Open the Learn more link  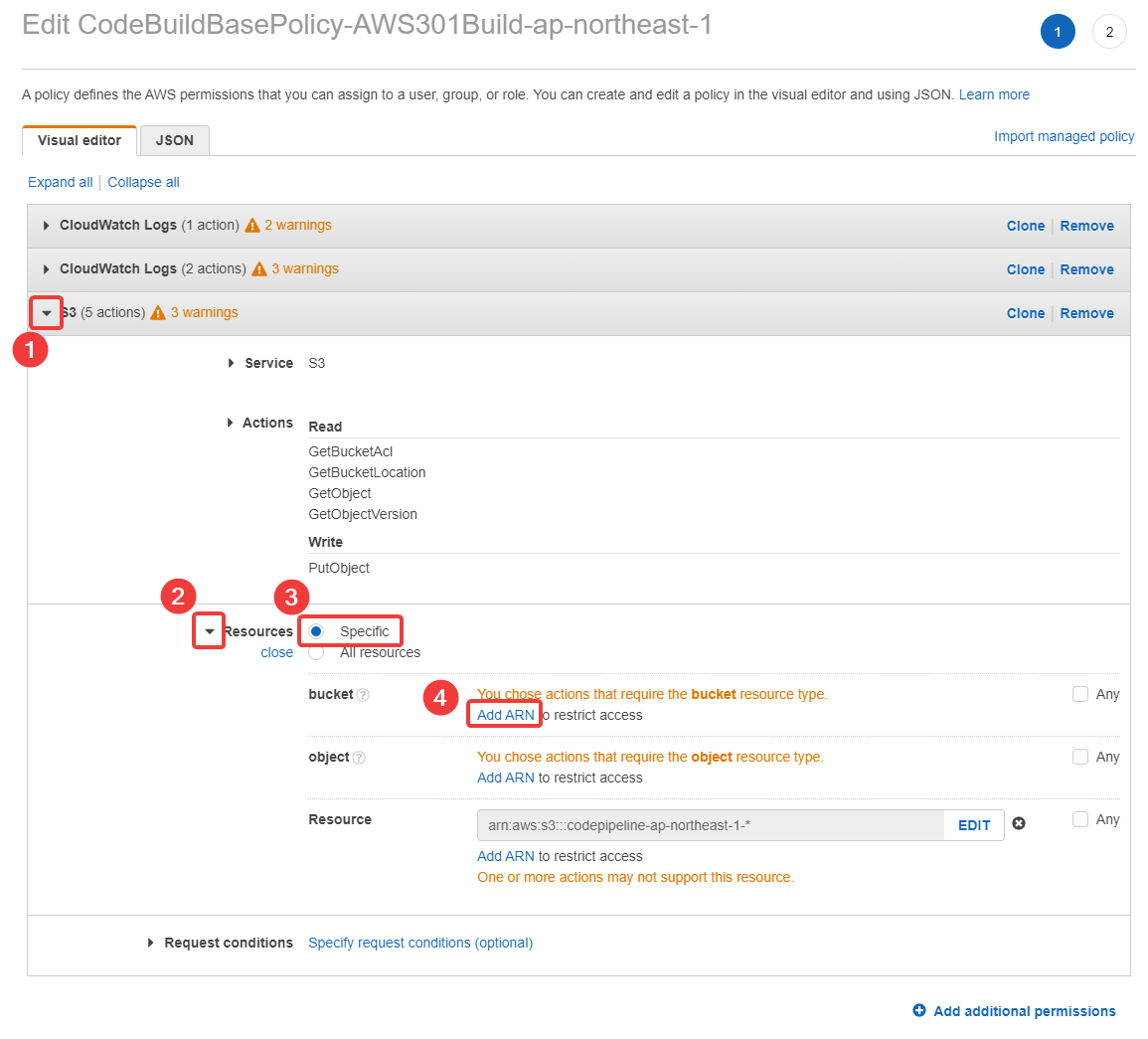[x=994, y=94]
